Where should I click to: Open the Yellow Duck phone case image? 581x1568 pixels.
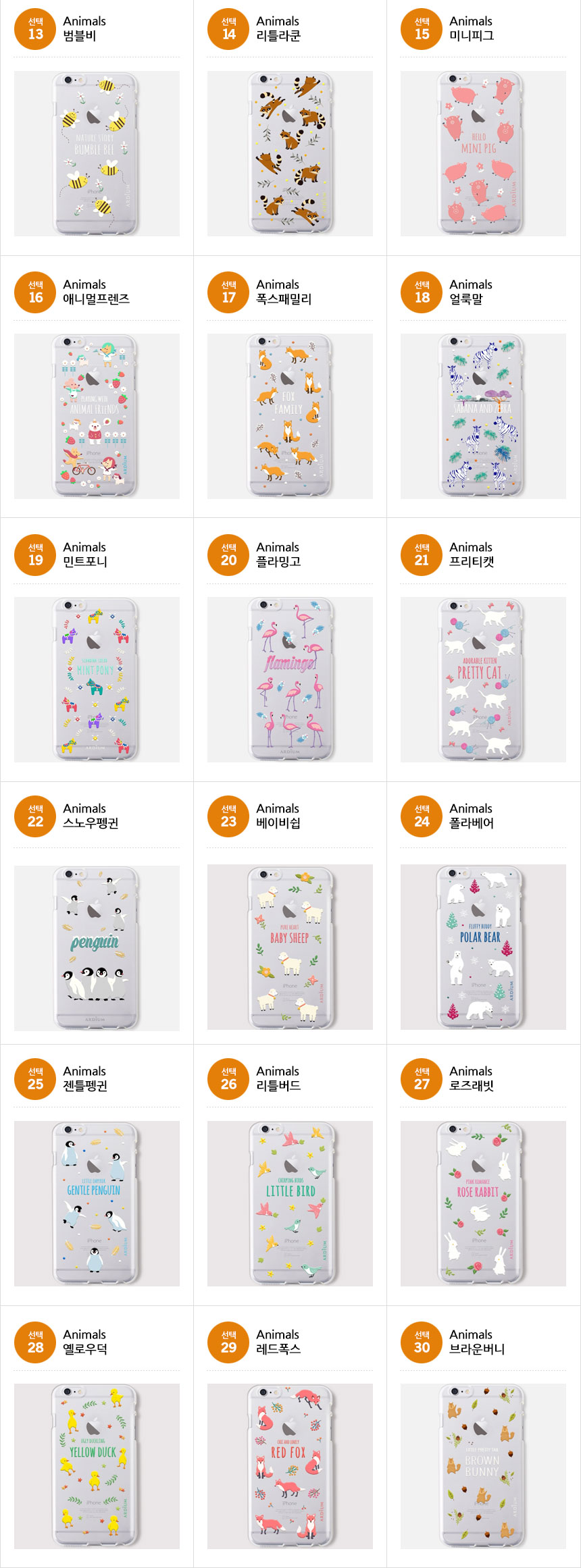click(x=97, y=1466)
